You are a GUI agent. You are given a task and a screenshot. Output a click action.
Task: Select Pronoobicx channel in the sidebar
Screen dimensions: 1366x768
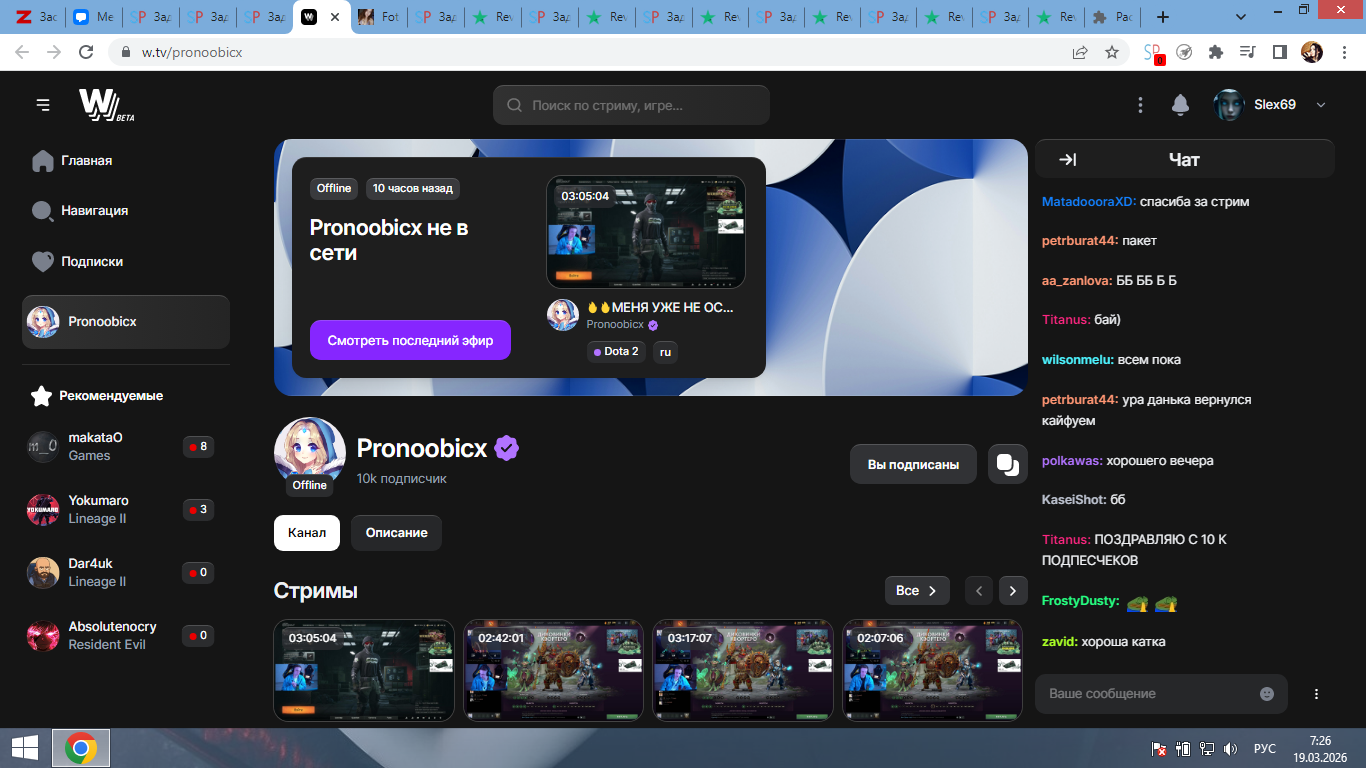(x=126, y=322)
